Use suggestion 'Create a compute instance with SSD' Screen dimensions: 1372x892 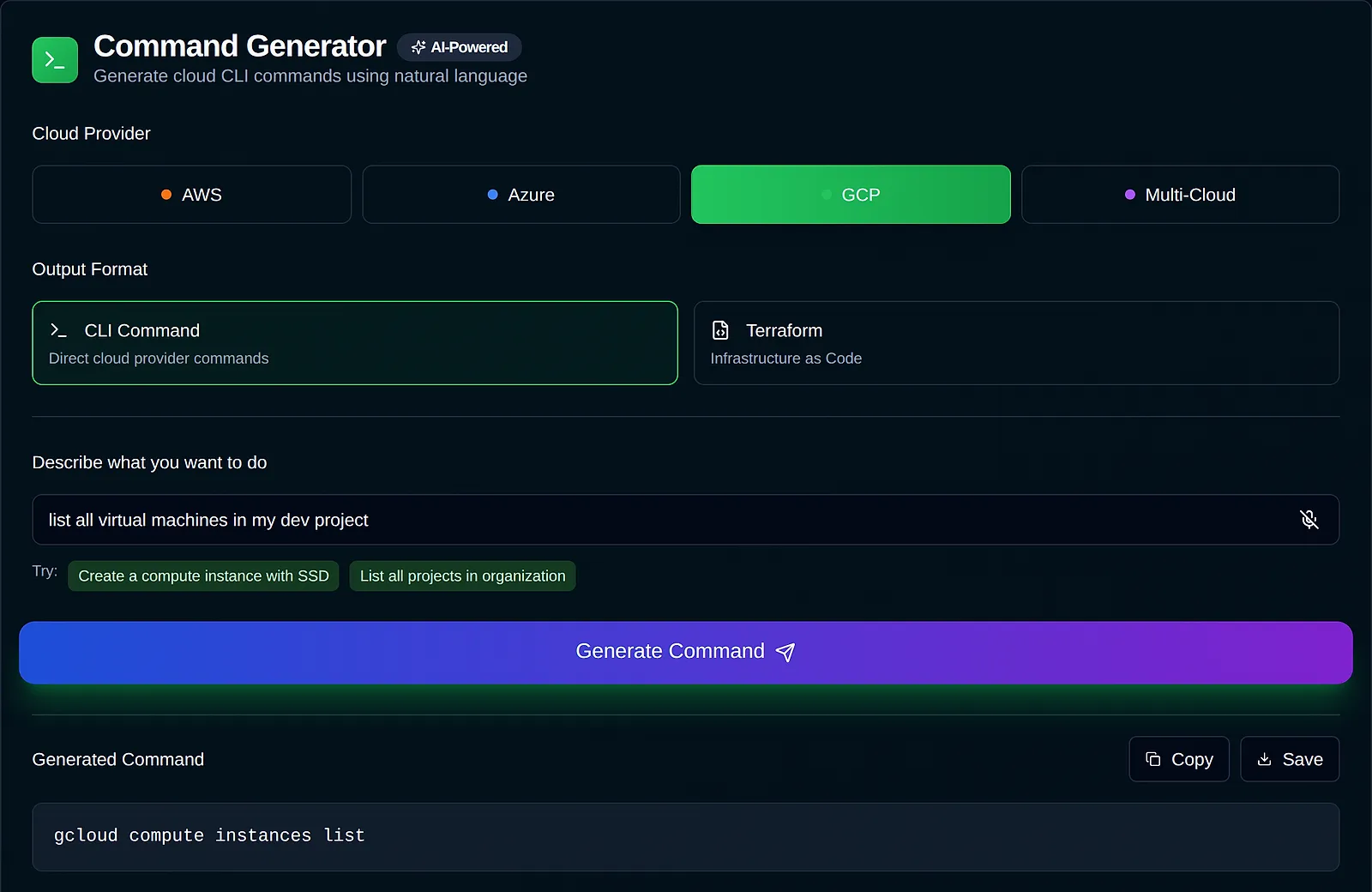(203, 576)
